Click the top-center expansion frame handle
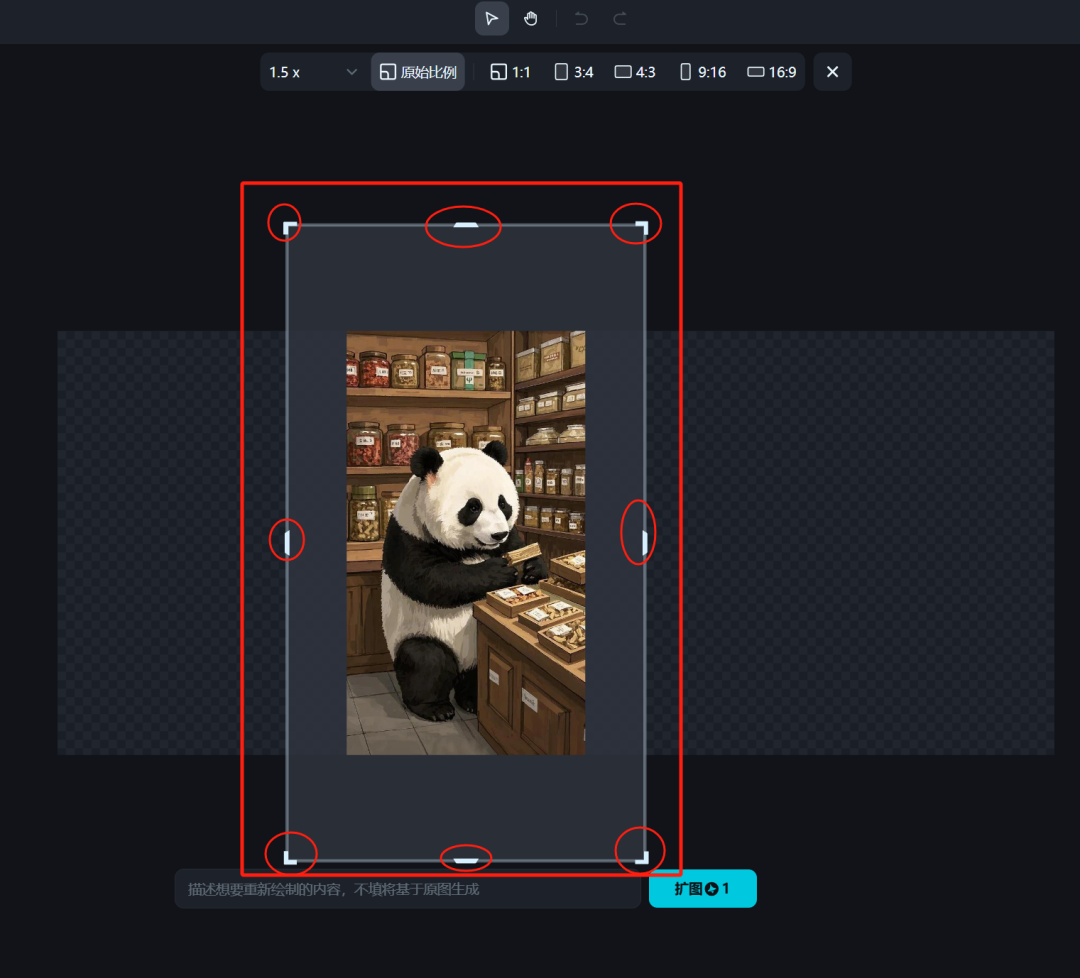The image size is (1080, 978). pos(463,226)
